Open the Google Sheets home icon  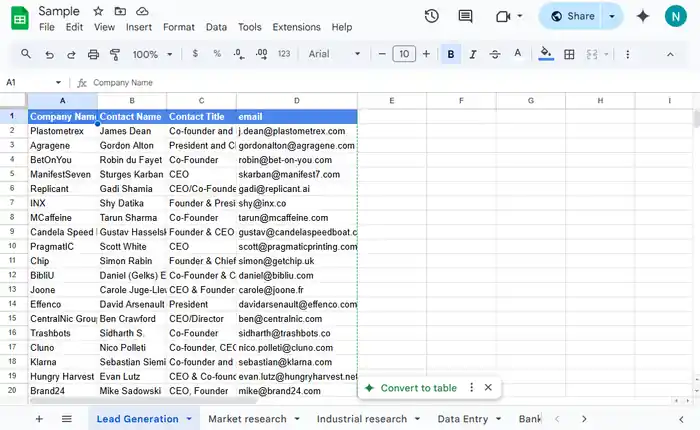click(19, 18)
